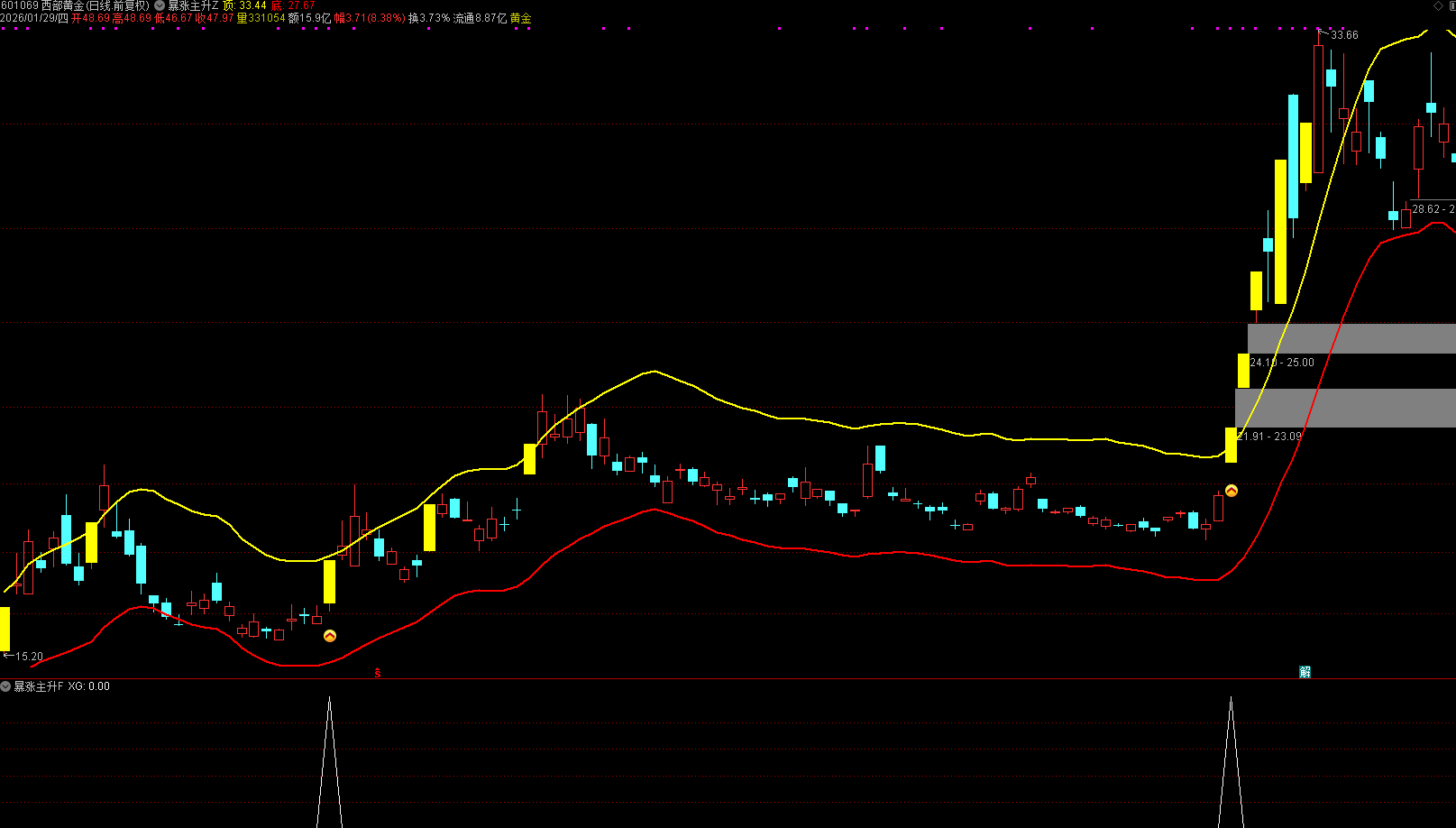Click the 顶: 33.44 indicator value

pos(244,5)
